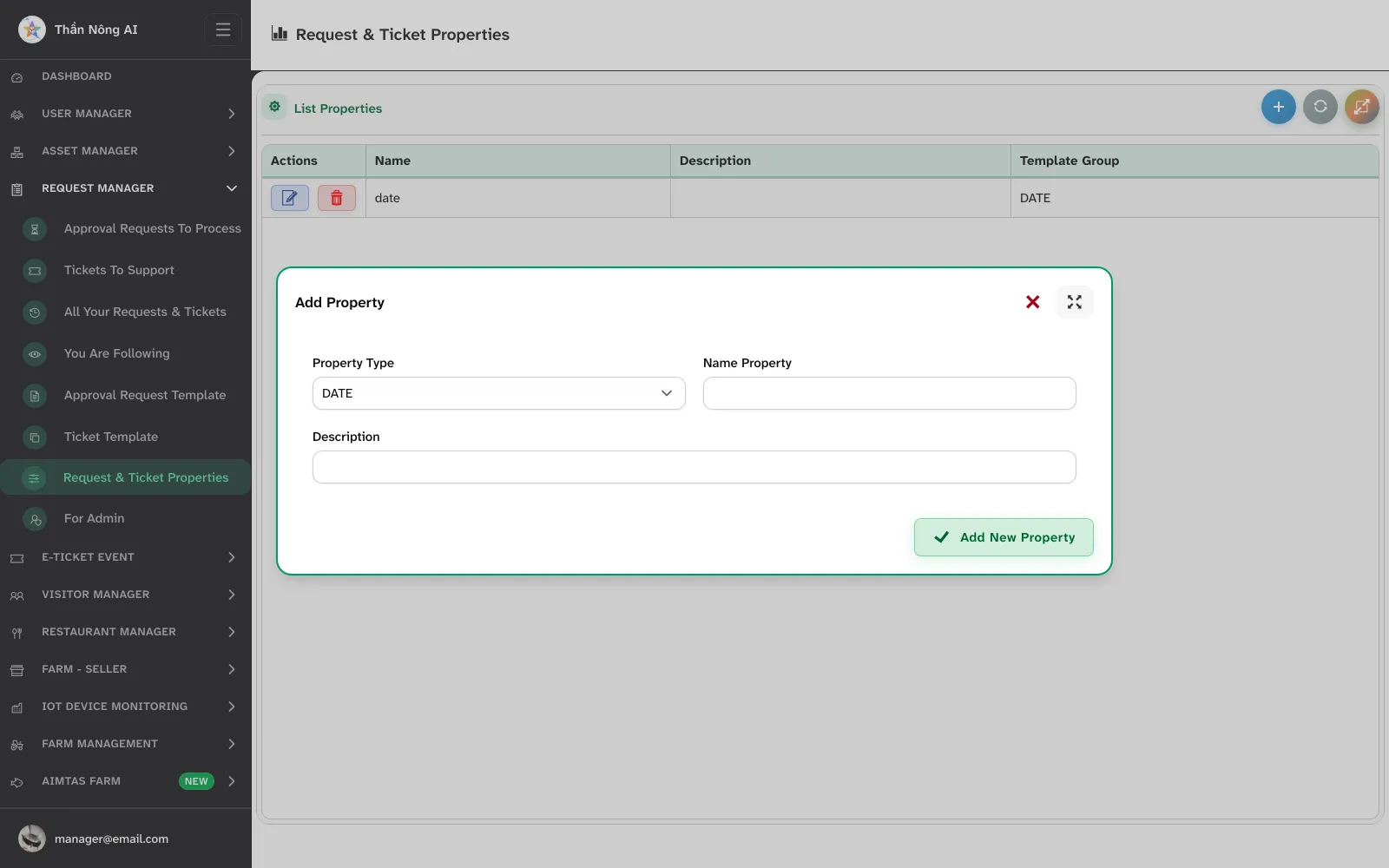Click the chart icon beside page title
The width and height of the screenshot is (1389, 868).
click(x=280, y=34)
